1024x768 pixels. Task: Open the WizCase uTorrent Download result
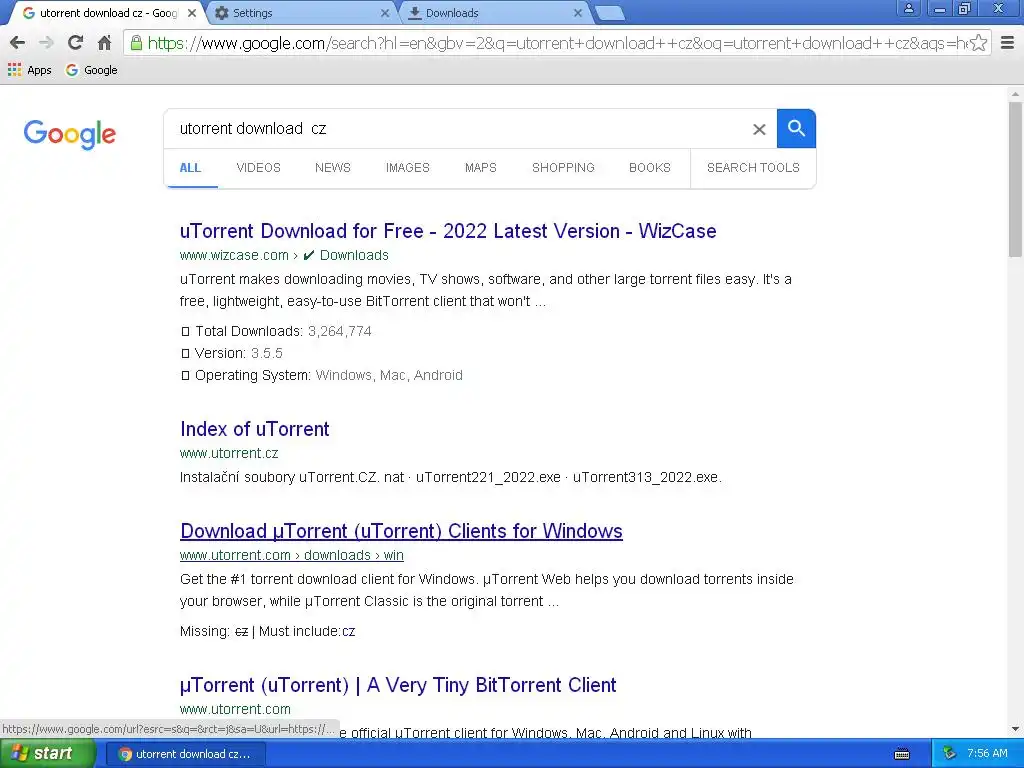click(448, 231)
